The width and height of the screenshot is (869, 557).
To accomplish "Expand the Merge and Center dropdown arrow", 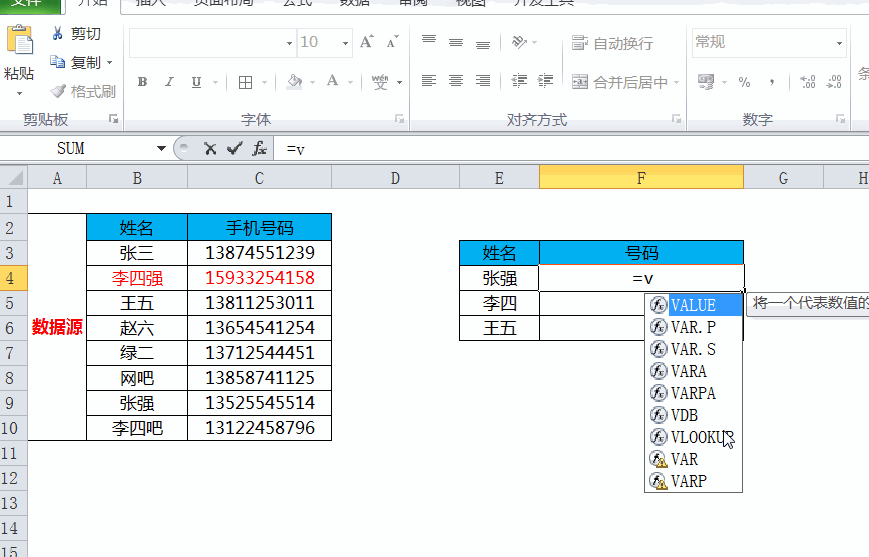I will point(677,83).
